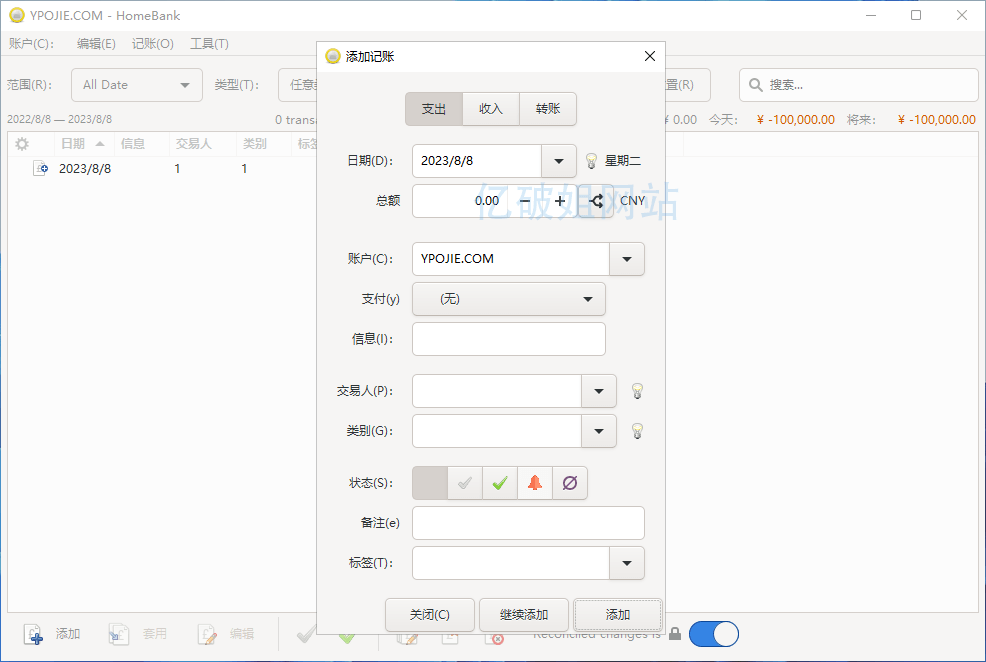
Task: Open the 工具(T) menu
Action: [209, 44]
